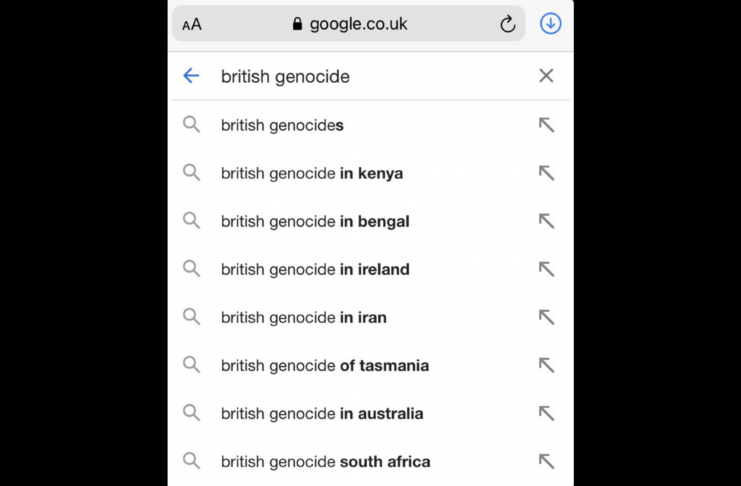Image resolution: width=741 pixels, height=486 pixels.
Task: Tap the Safari reader text size AA icon
Action: [x=192, y=25]
